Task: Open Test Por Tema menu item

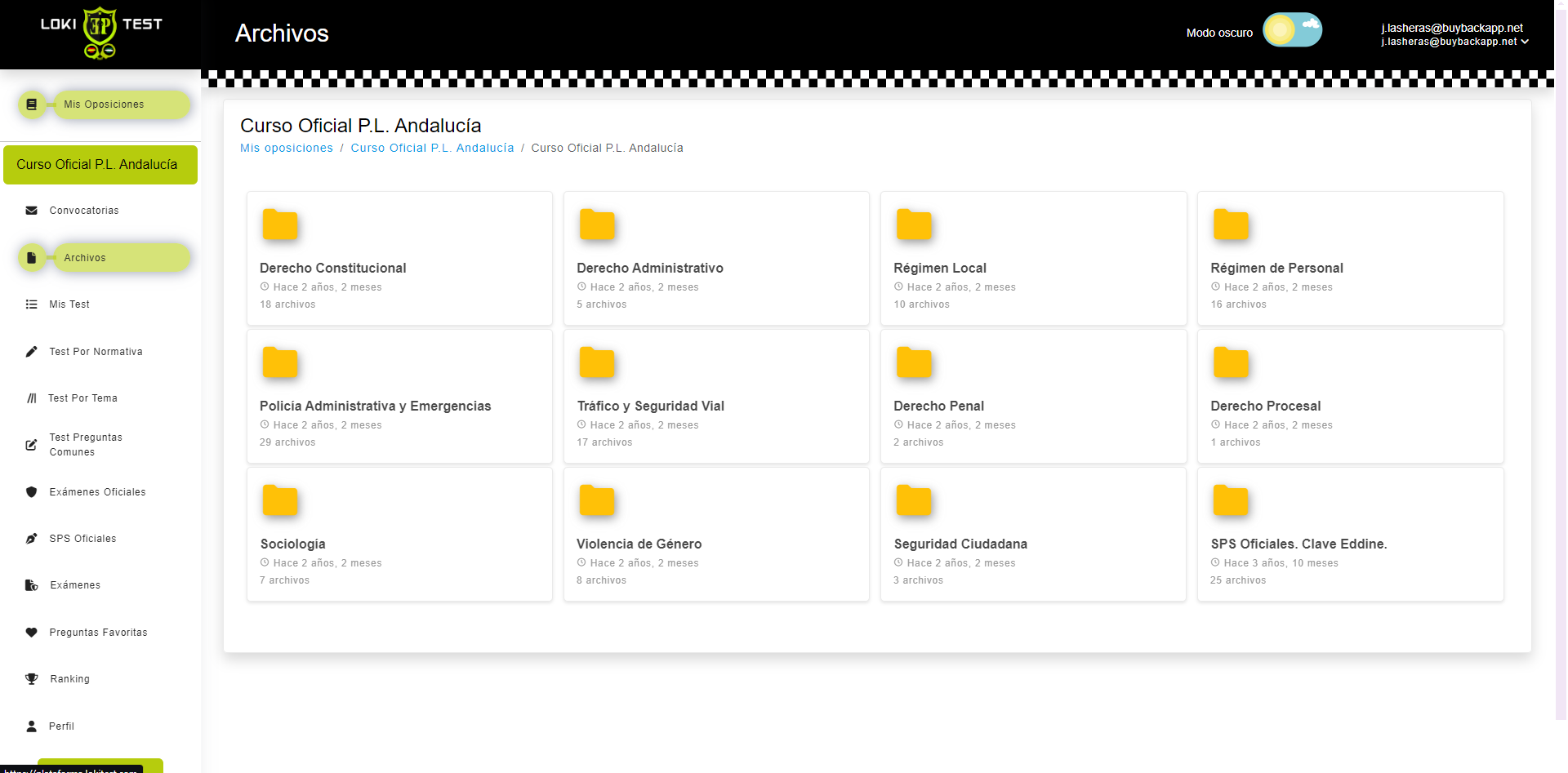Action: (x=82, y=398)
